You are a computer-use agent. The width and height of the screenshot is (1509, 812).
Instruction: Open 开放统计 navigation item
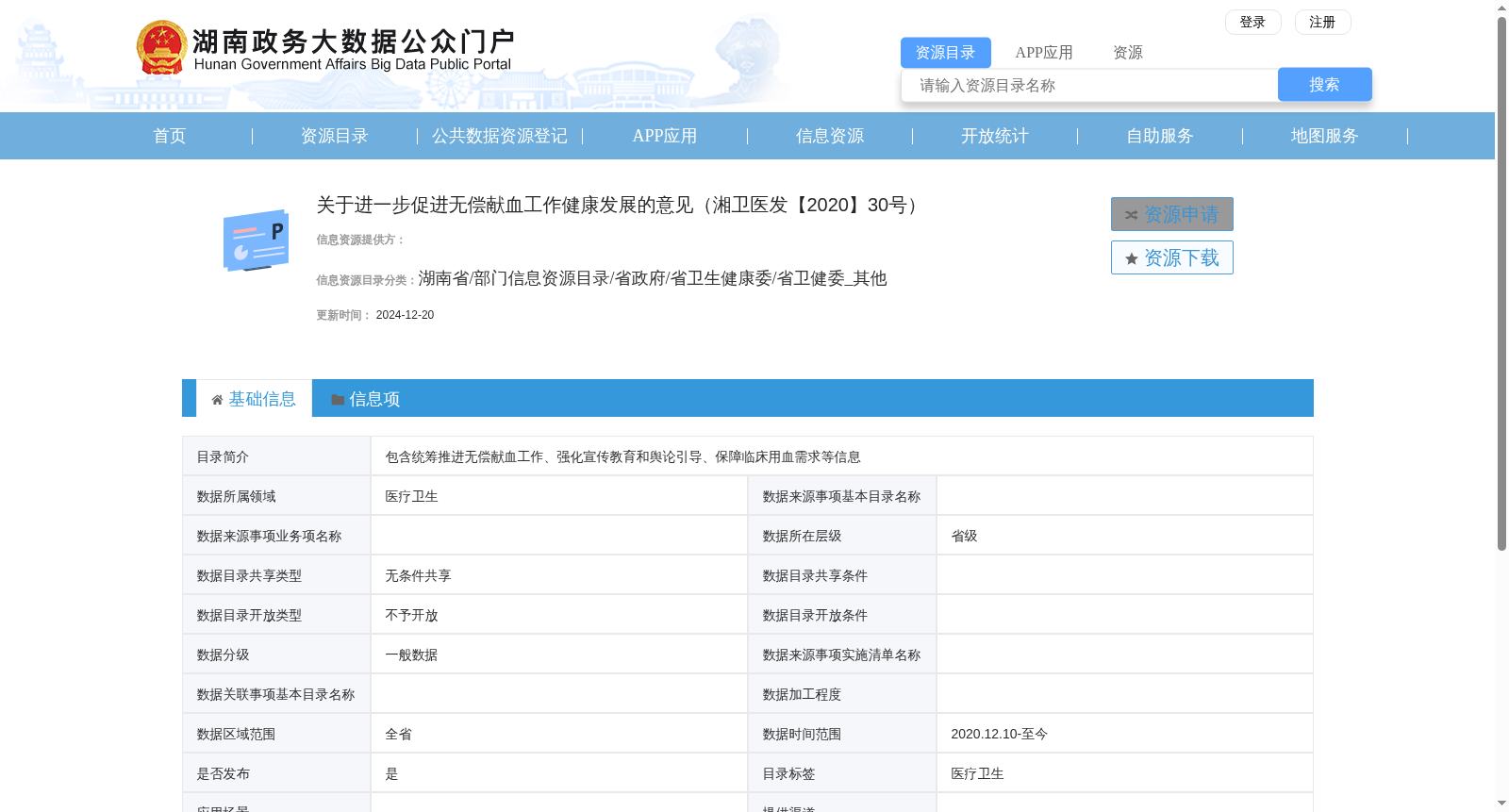pyautogui.click(x=995, y=136)
